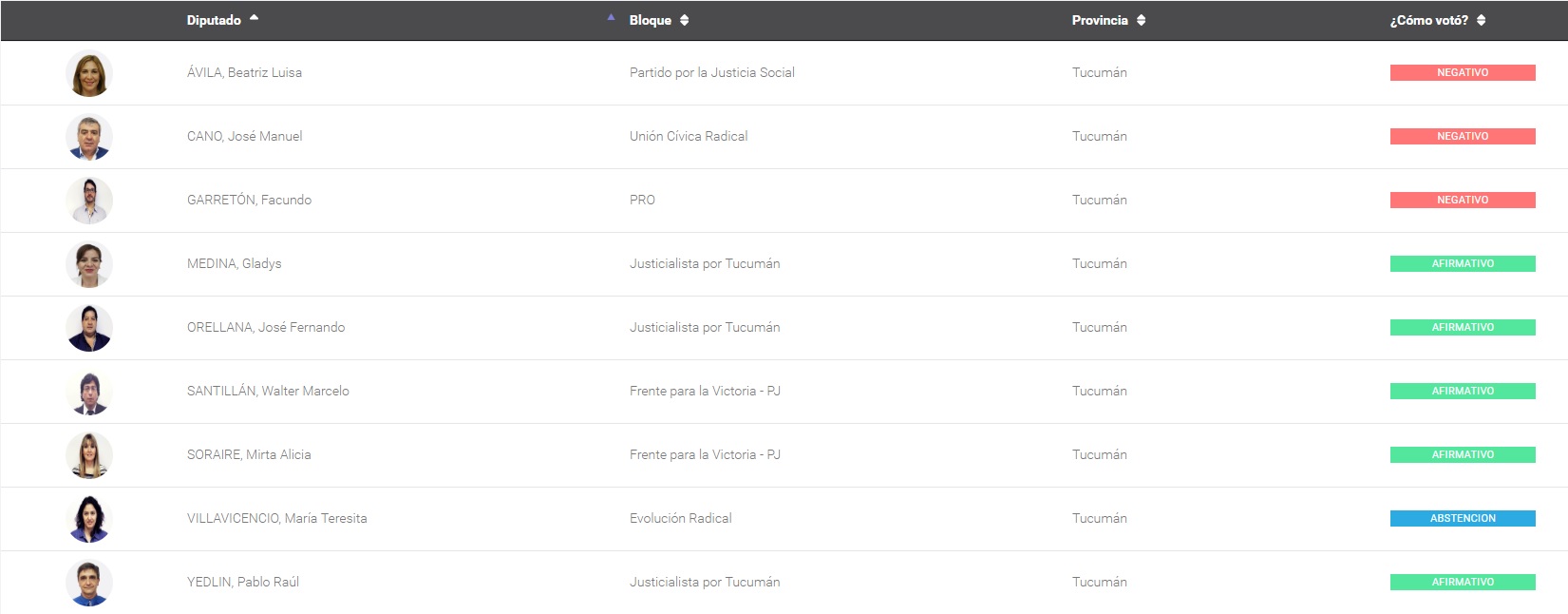Select Facundo Garretón's profile picture
The height and width of the screenshot is (614, 1568).
[x=89, y=201]
